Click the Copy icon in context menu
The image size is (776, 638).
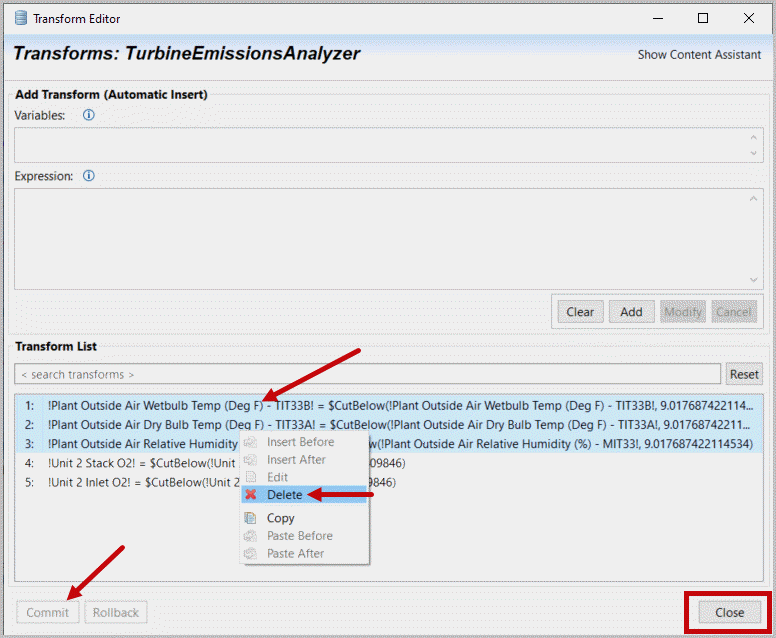click(251, 518)
